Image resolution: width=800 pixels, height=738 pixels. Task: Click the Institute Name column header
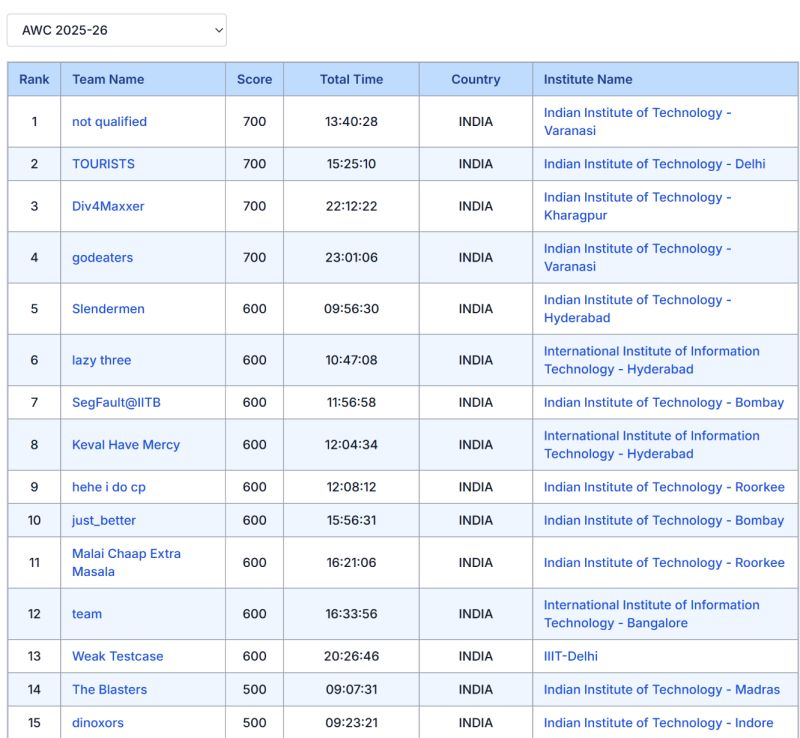(x=665, y=80)
